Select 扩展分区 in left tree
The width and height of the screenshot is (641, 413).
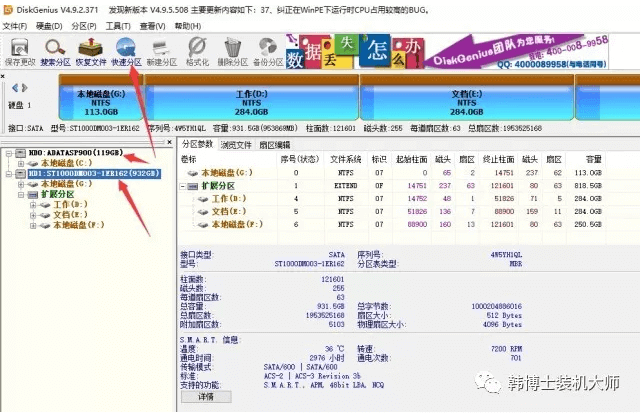57,194
